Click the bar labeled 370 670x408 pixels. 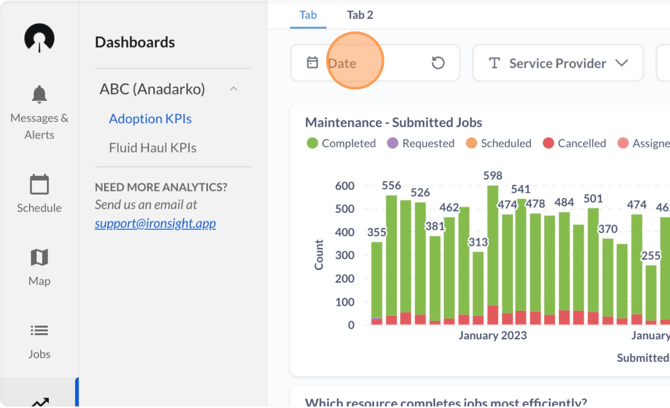tap(608, 281)
